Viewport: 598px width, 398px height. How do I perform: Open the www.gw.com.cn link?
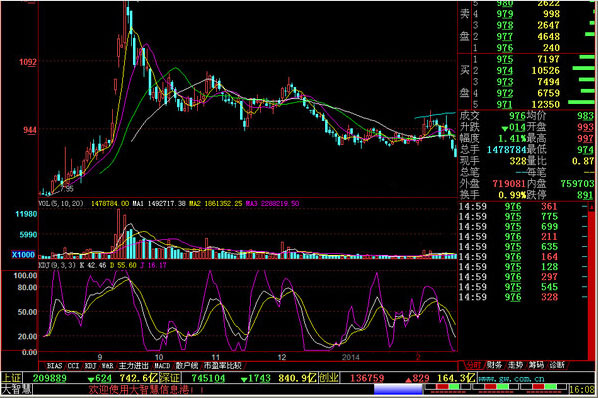pos(511,379)
